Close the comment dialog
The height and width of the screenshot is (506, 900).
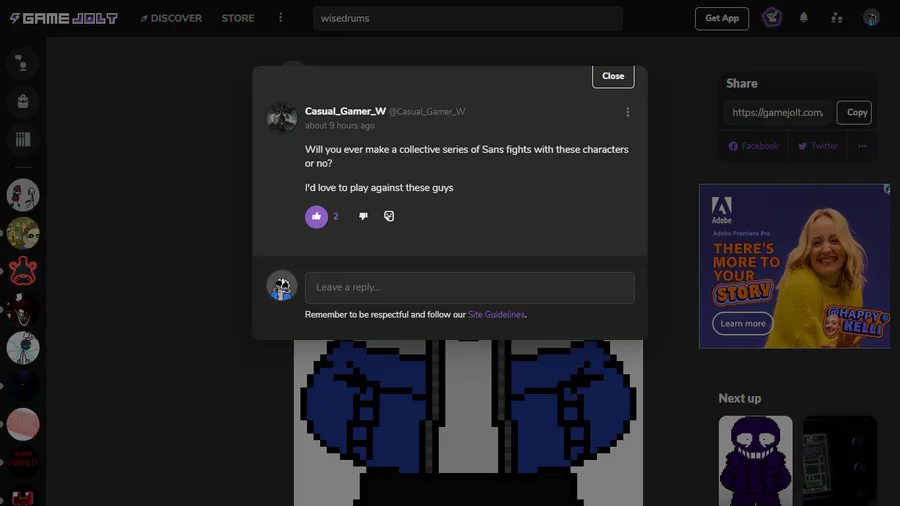coord(613,76)
